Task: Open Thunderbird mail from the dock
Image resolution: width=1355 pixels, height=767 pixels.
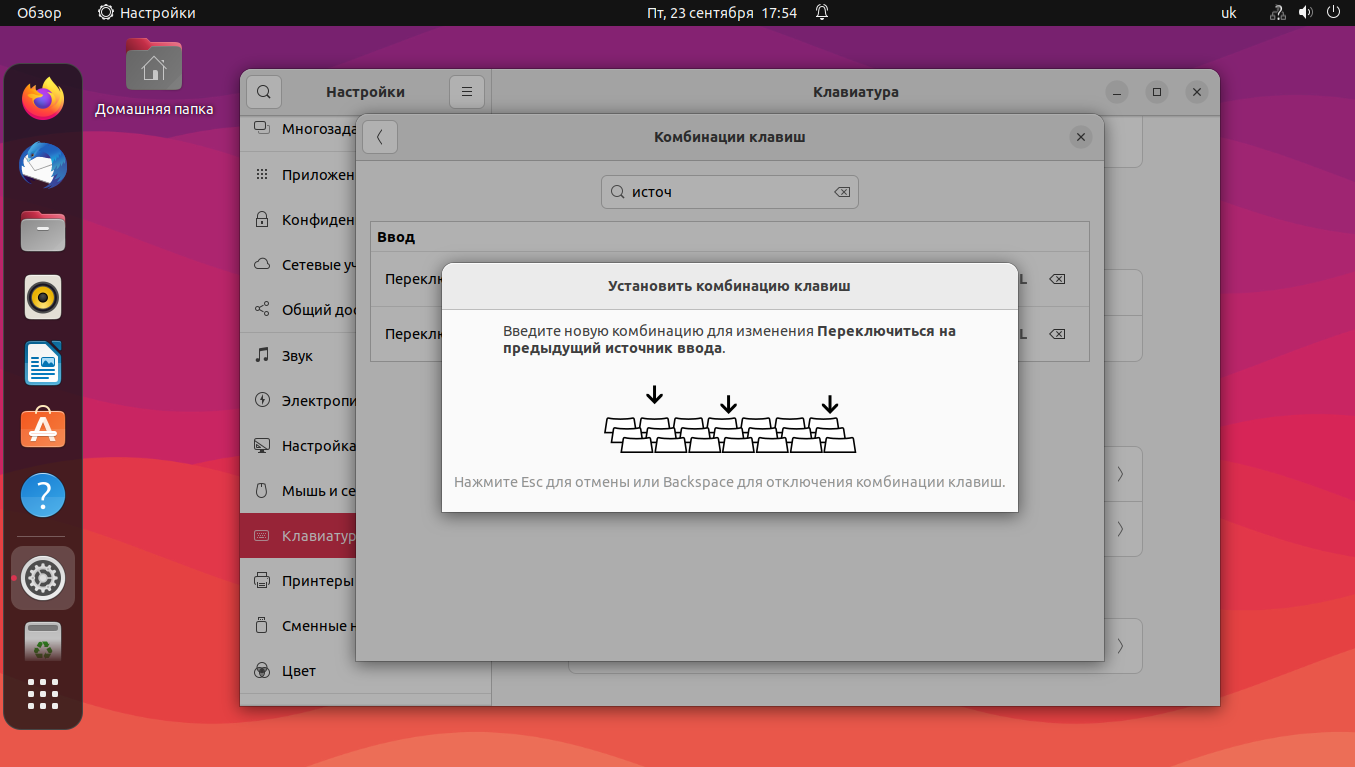Action: 42,165
